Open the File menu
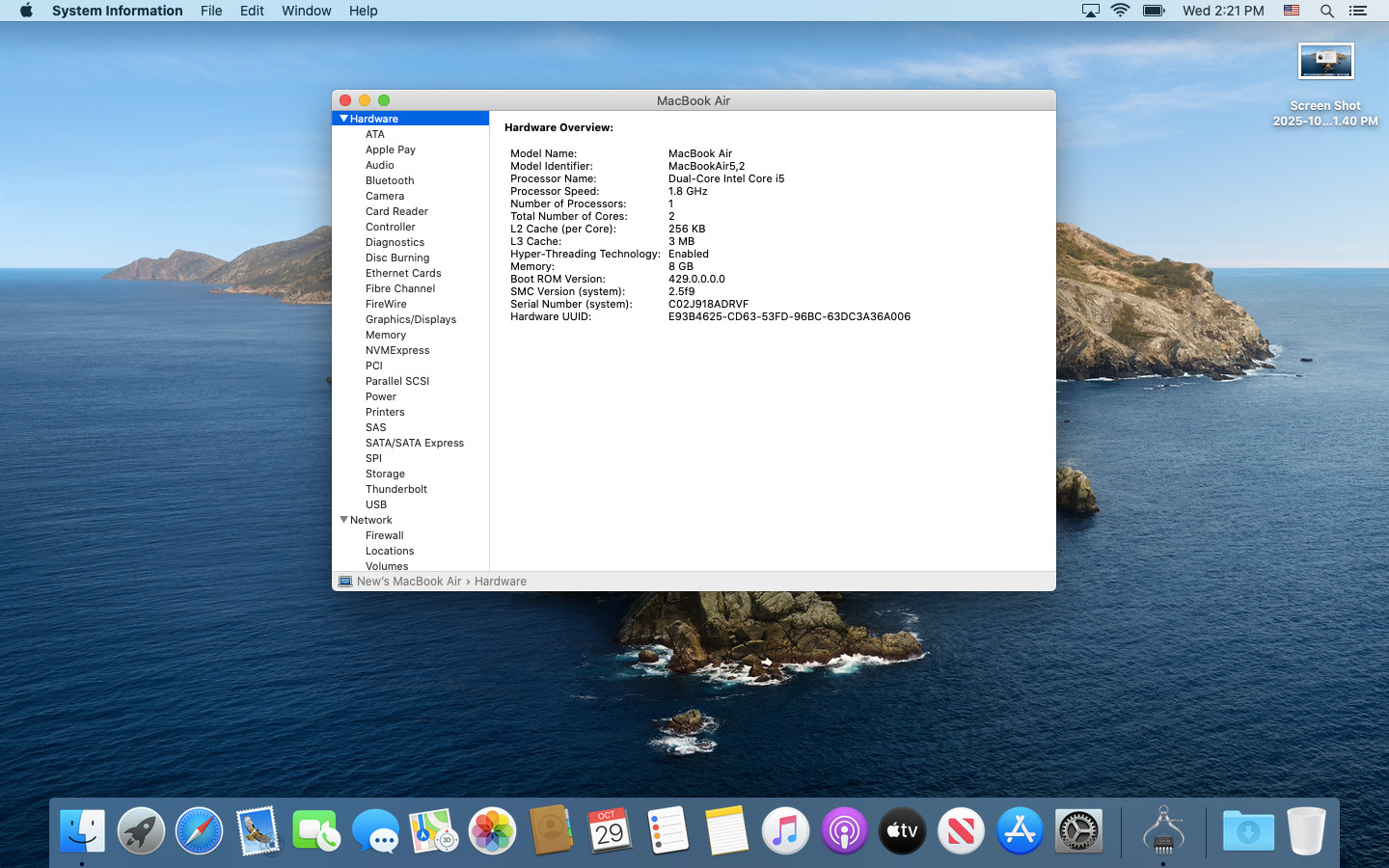The width and height of the screenshot is (1389, 868). [211, 11]
